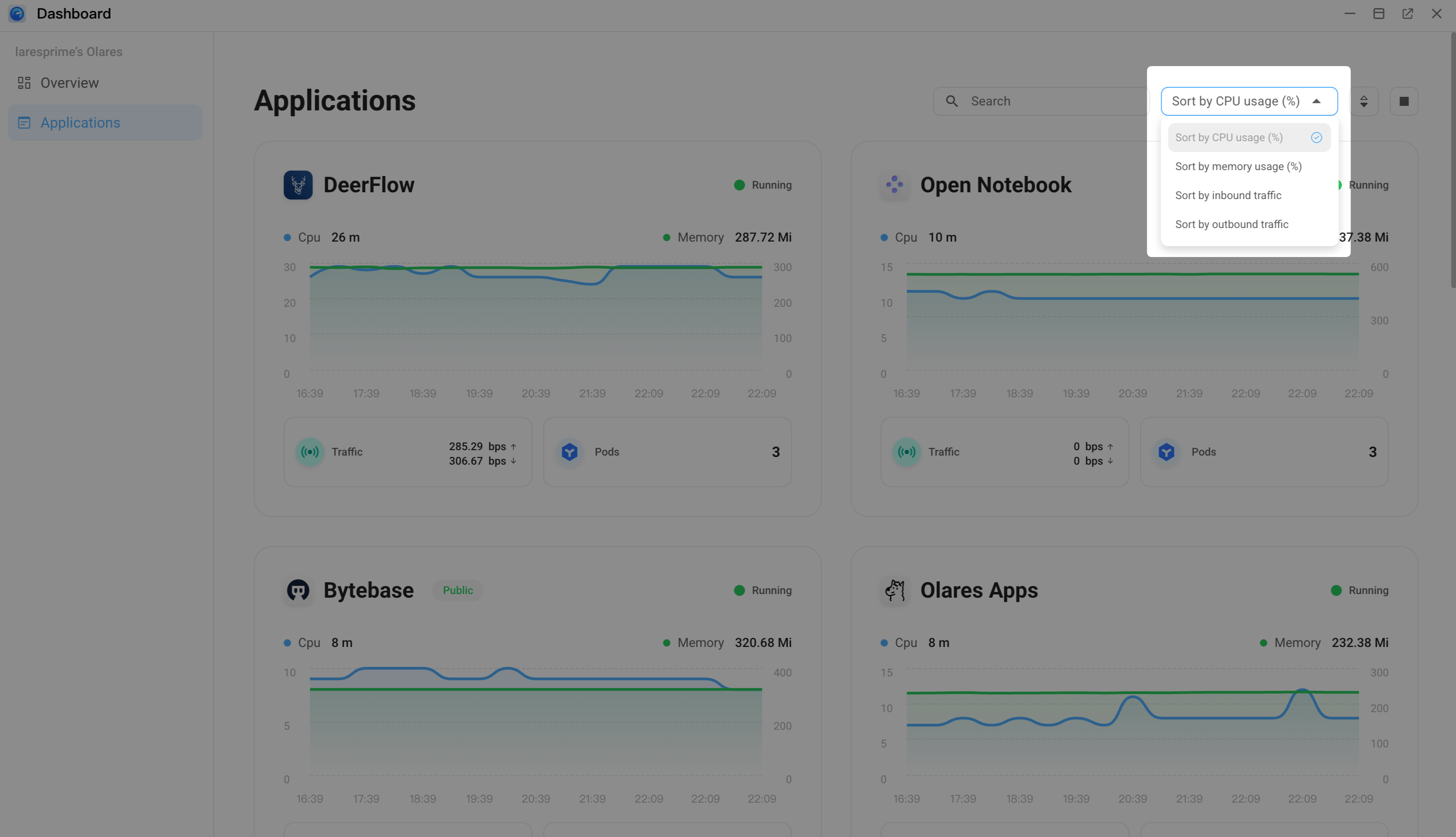Viewport: 1456px width, 837px height.
Task: Collapse the Sort by CPU usage dropdown
Action: [1248, 100]
